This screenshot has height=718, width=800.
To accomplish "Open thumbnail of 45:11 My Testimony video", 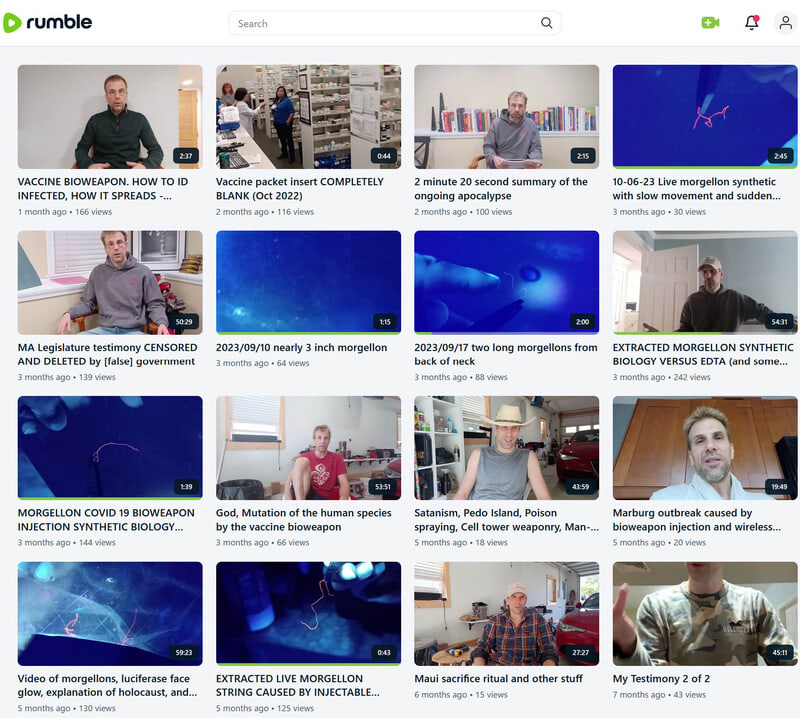I will pyautogui.click(x=705, y=613).
